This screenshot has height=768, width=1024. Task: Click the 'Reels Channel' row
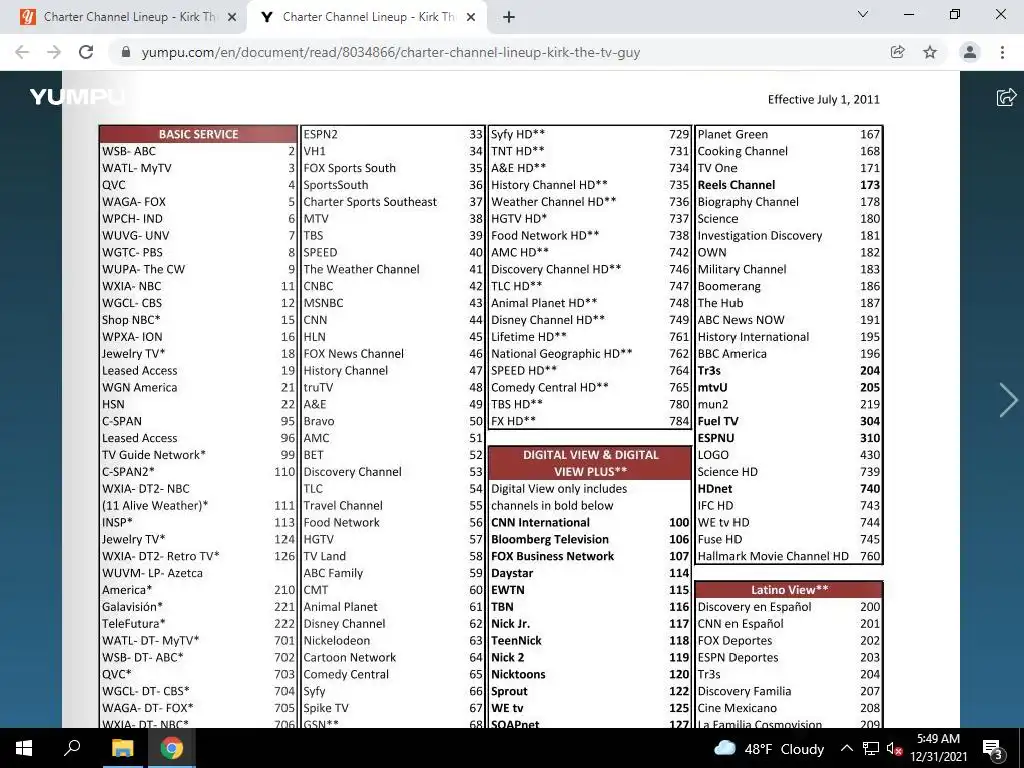pyautogui.click(x=789, y=185)
